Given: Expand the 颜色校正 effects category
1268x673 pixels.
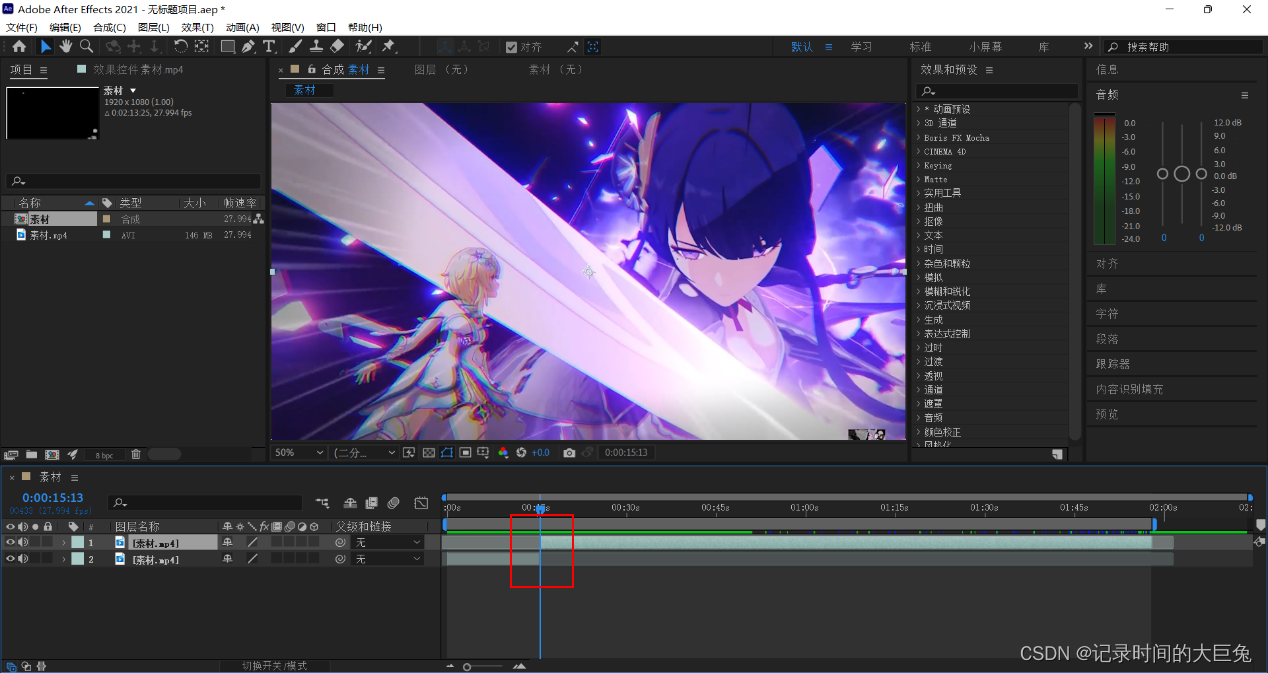Looking at the screenshot, I should (918, 432).
